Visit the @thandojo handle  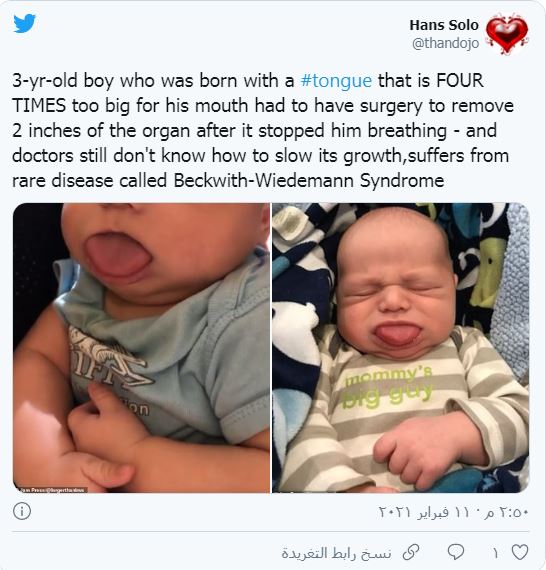(445, 43)
